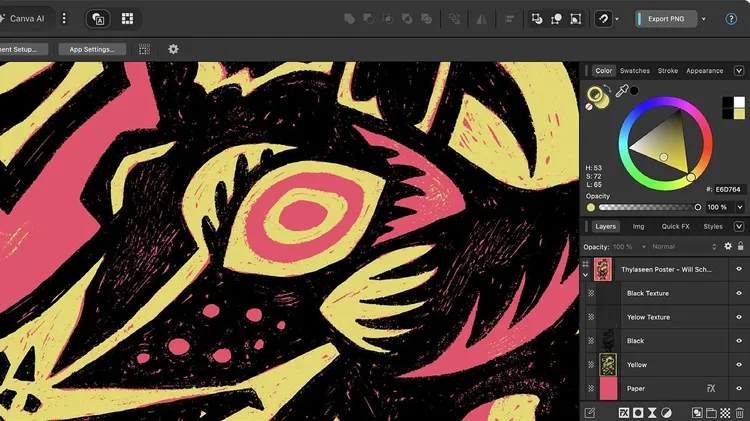Create a new group folder icon
750x421 pixels.
[x=711, y=412]
